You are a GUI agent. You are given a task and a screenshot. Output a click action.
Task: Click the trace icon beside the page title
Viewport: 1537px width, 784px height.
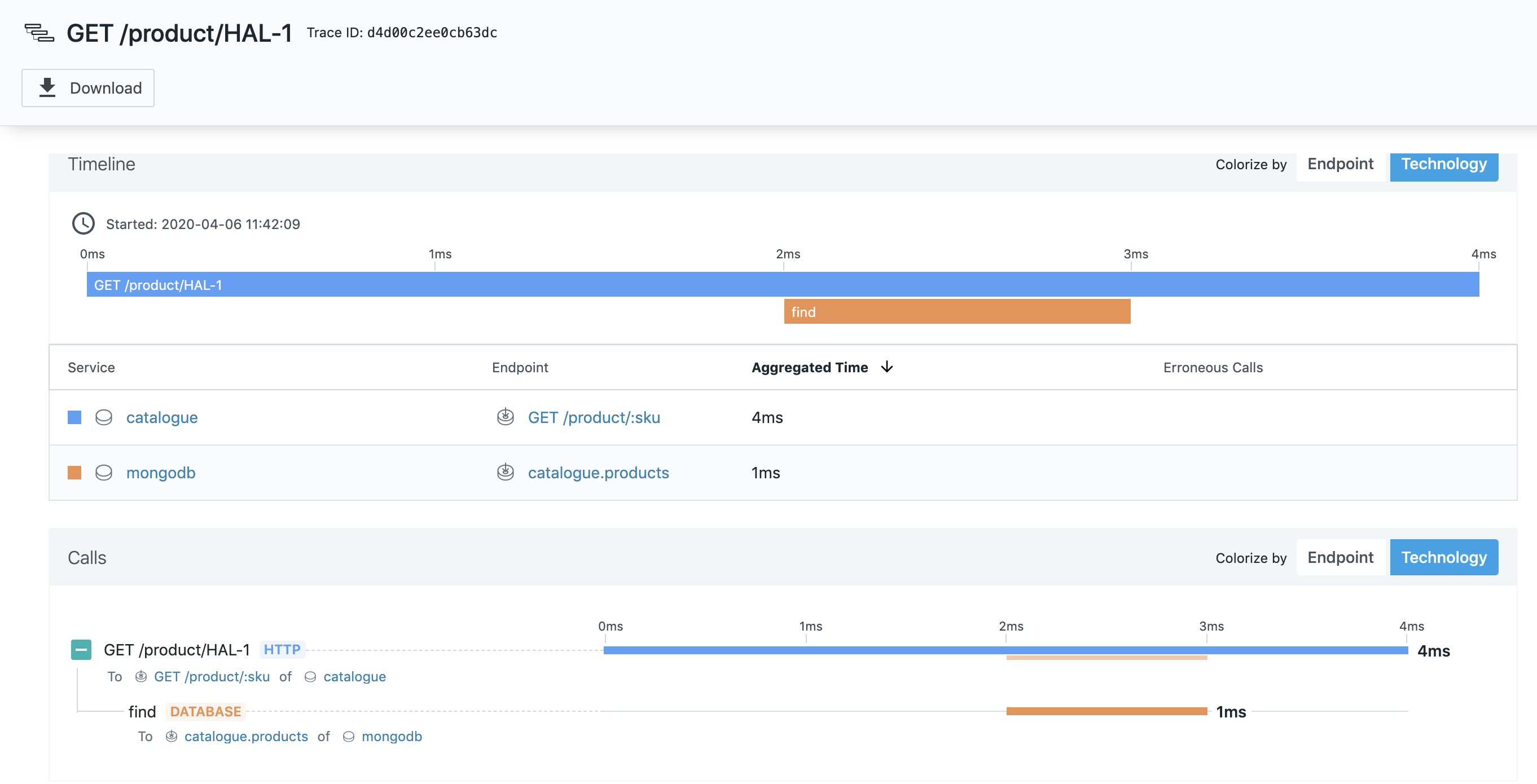point(38,33)
